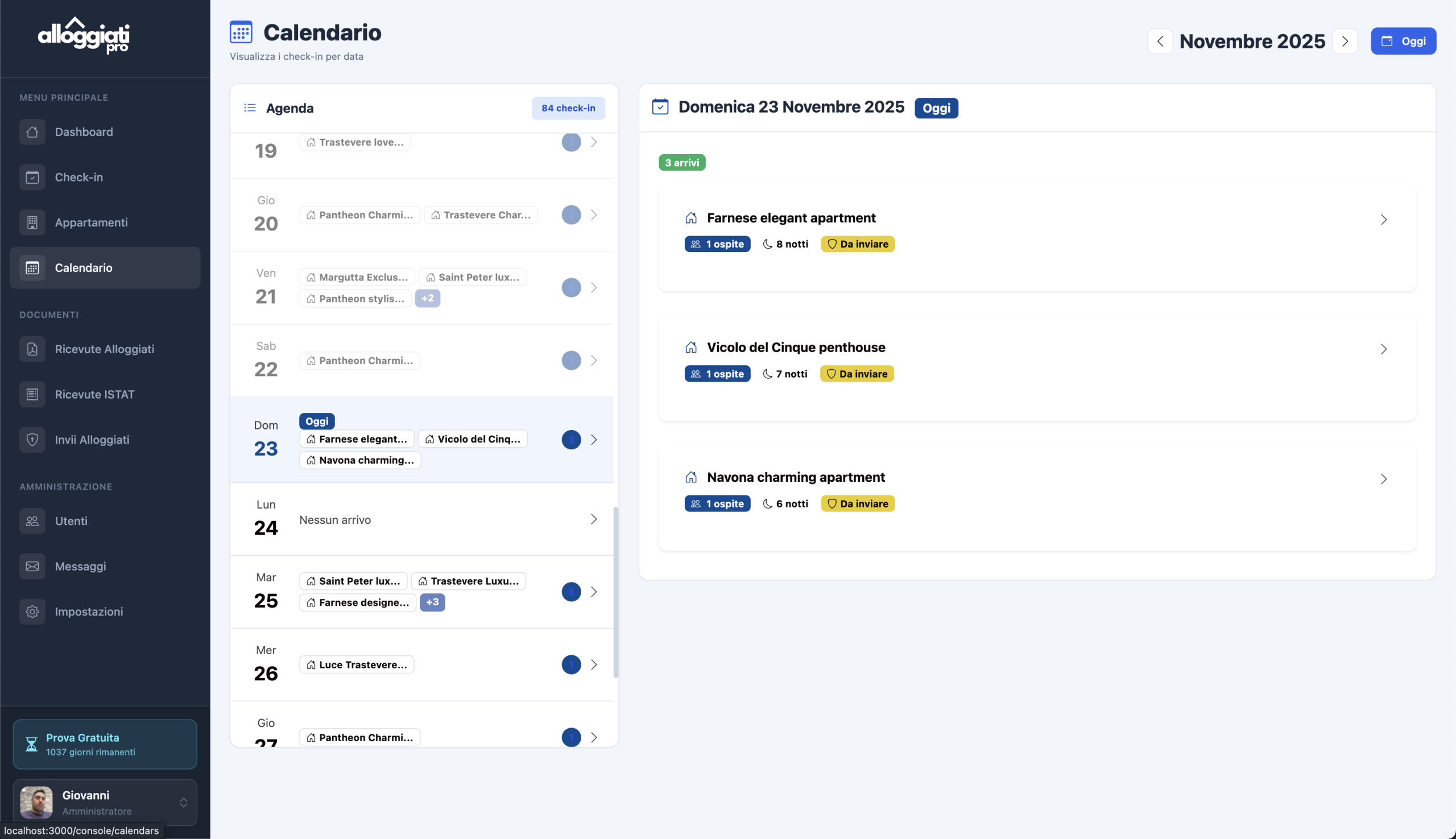Go to previous month with left chevron
The height and width of the screenshot is (839, 1456).
pyautogui.click(x=1160, y=42)
